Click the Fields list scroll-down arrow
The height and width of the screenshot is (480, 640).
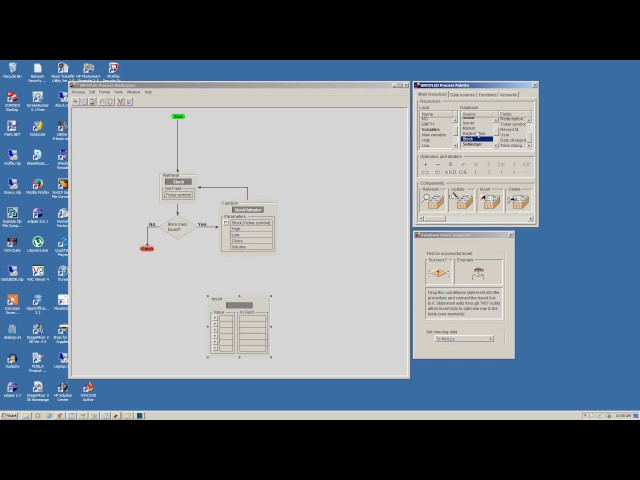[529, 145]
